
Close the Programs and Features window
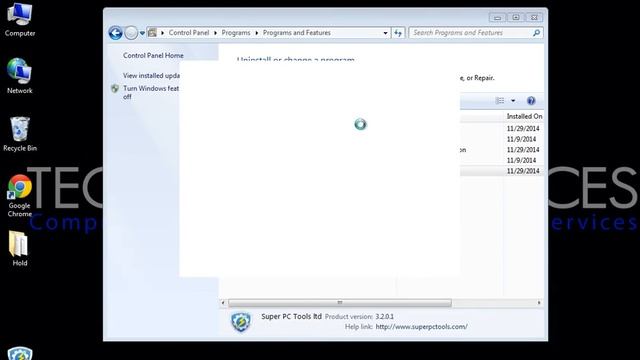click(534, 18)
